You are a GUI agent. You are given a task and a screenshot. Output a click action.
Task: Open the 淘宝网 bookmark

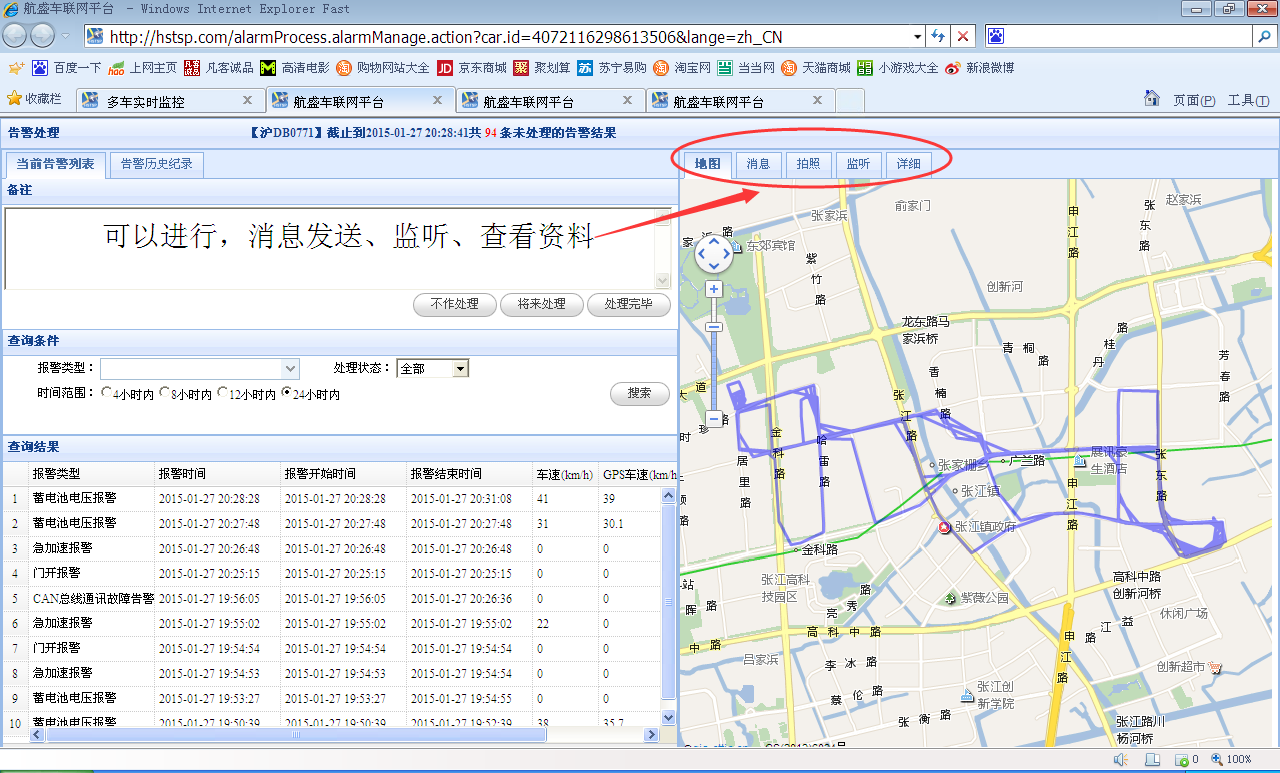point(682,68)
